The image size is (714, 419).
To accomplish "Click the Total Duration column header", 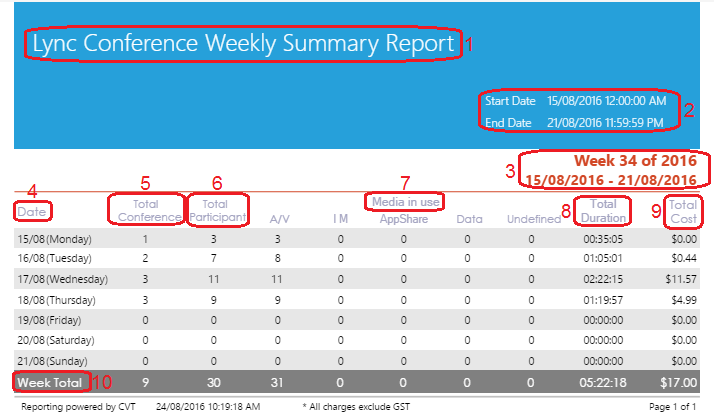I will 603,211.
